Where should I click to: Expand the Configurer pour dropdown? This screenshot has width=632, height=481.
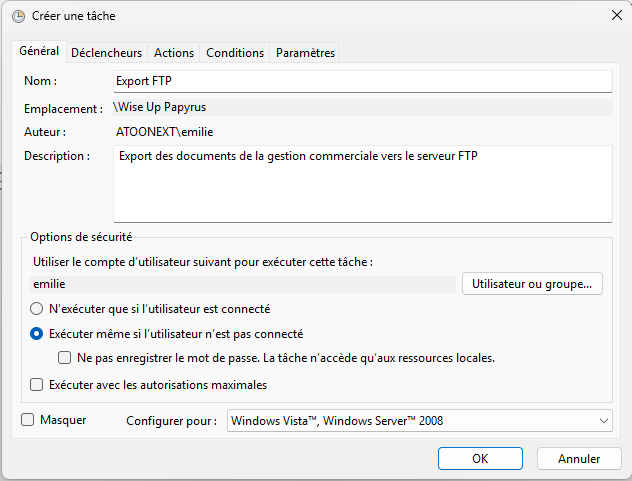419,421
